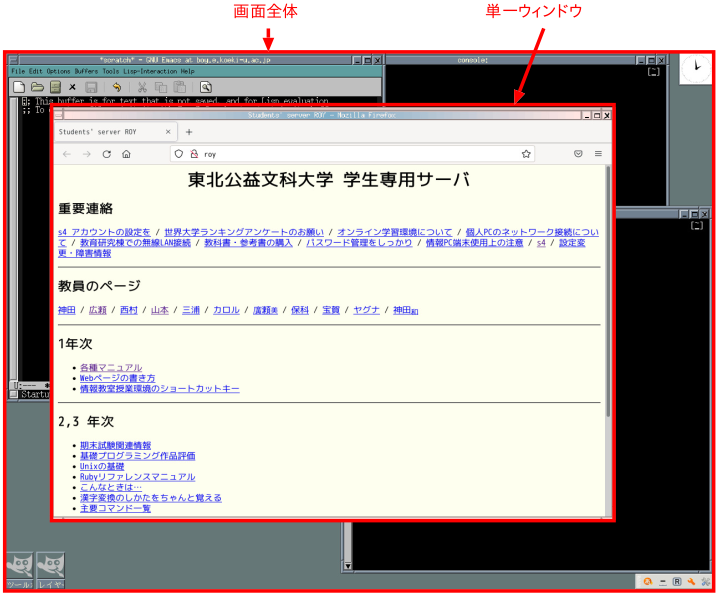Image resolution: width=716 pixels, height=595 pixels.
Task: Open the Emacs File menu
Action: (x=18, y=71)
